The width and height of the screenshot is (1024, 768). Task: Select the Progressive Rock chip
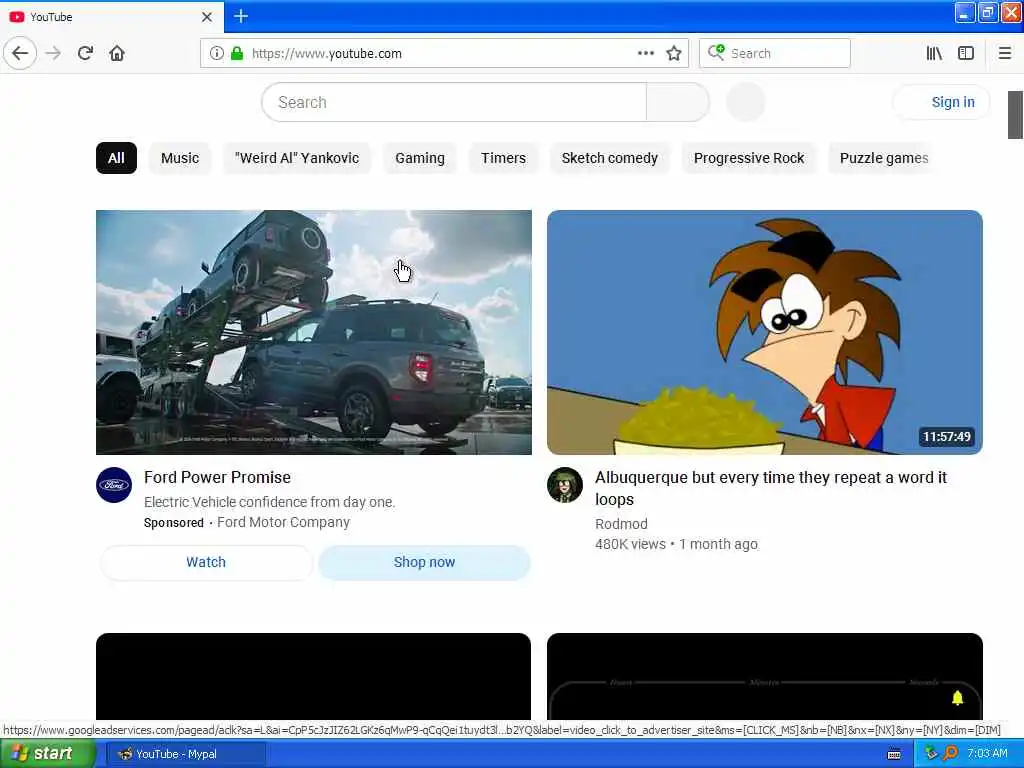[x=749, y=158]
